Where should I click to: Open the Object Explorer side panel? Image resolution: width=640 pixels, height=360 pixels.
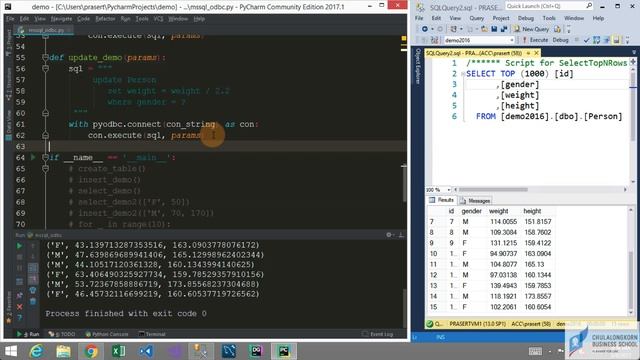pyautogui.click(x=418, y=66)
